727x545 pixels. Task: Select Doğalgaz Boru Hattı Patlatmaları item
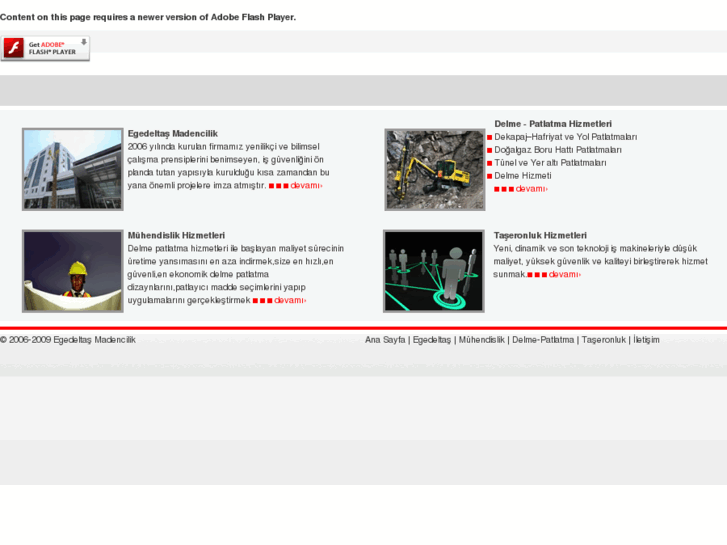(558, 150)
